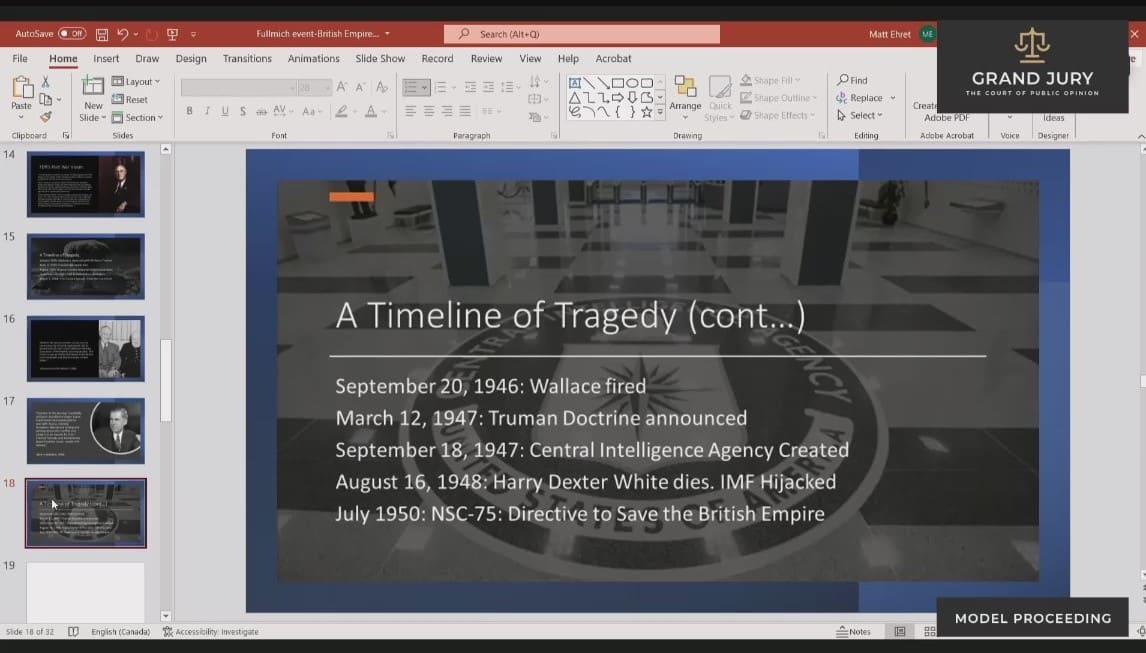The image size is (1146, 653).
Task: Start presentation from beginning icon
Action: 172,34
